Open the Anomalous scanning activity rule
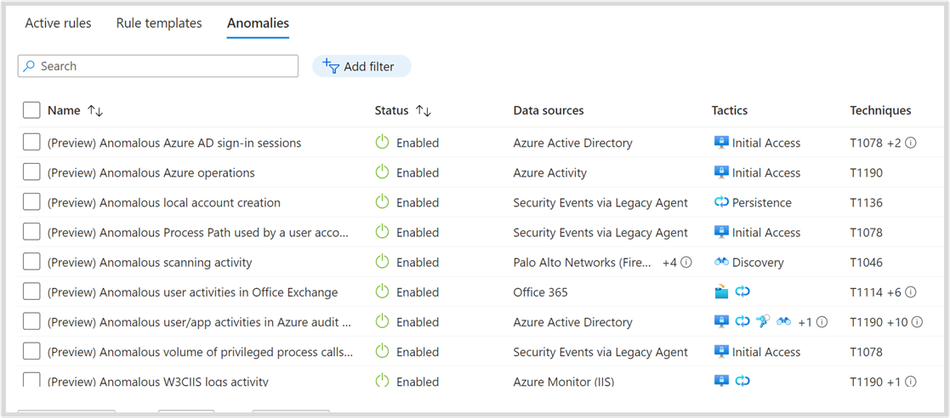 coord(150,262)
